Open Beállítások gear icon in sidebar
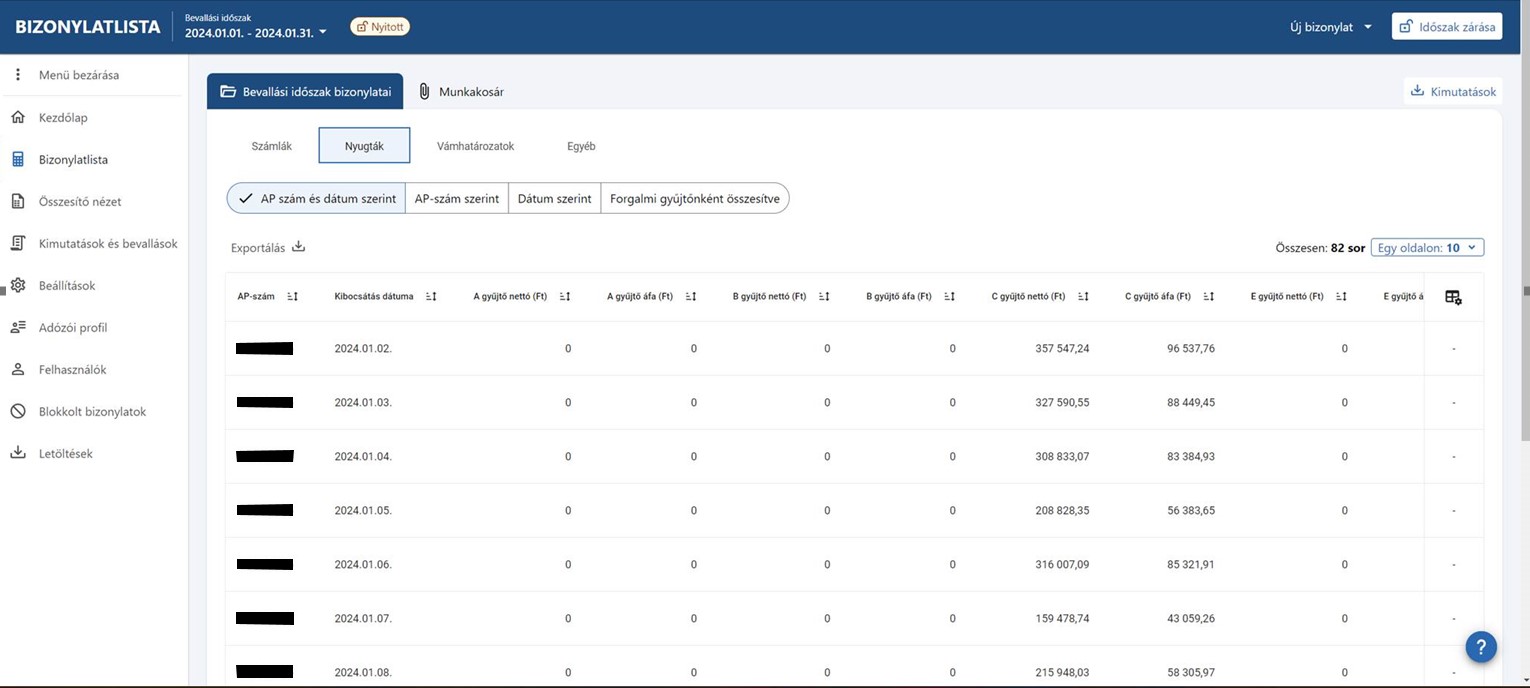 [x=18, y=286]
